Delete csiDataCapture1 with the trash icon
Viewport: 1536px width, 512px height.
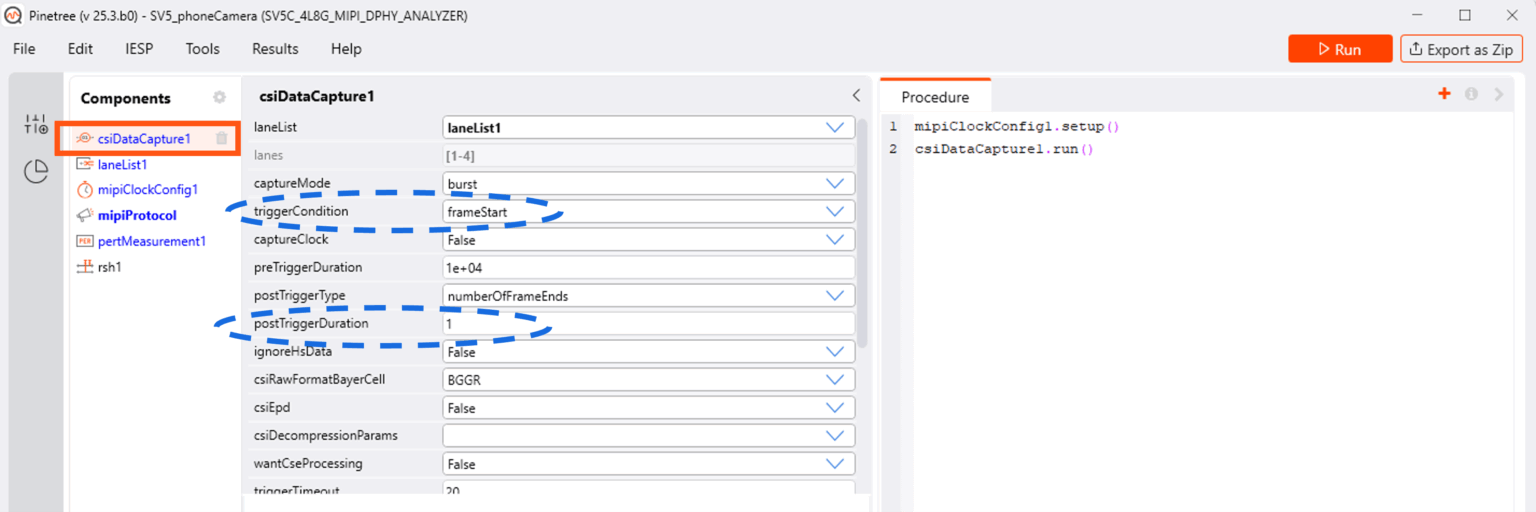222,139
